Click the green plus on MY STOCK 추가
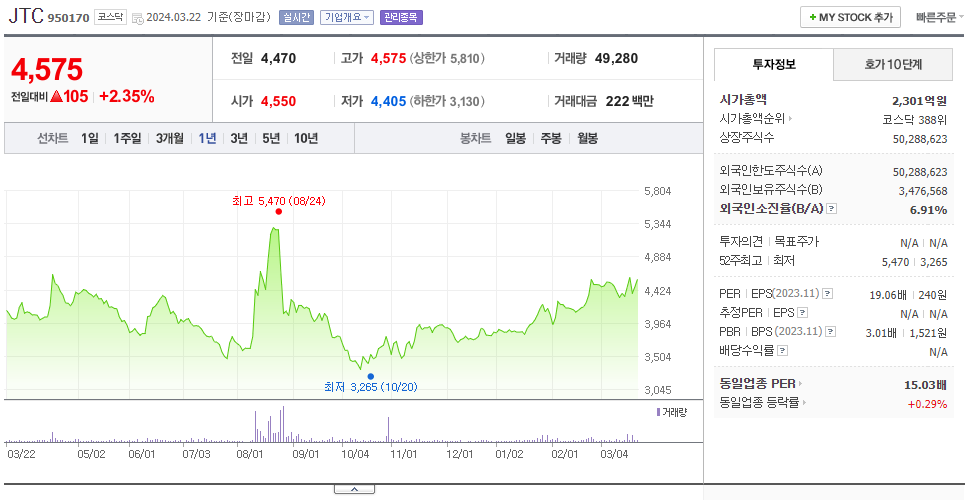Screen dimensions: 968x500 tap(813, 17)
